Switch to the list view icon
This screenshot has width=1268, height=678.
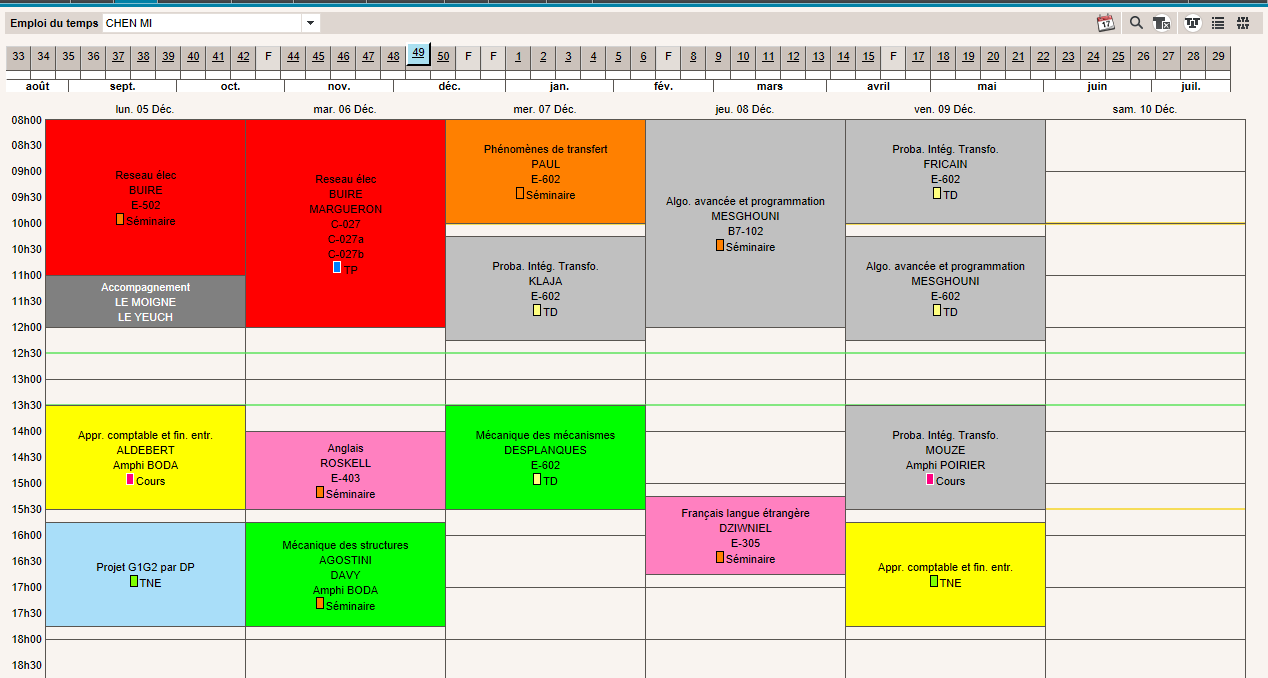coord(1218,23)
